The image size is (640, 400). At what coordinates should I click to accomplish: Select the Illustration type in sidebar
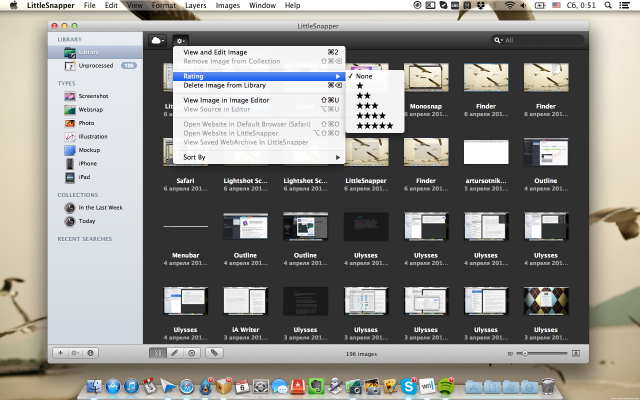tap(93, 136)
